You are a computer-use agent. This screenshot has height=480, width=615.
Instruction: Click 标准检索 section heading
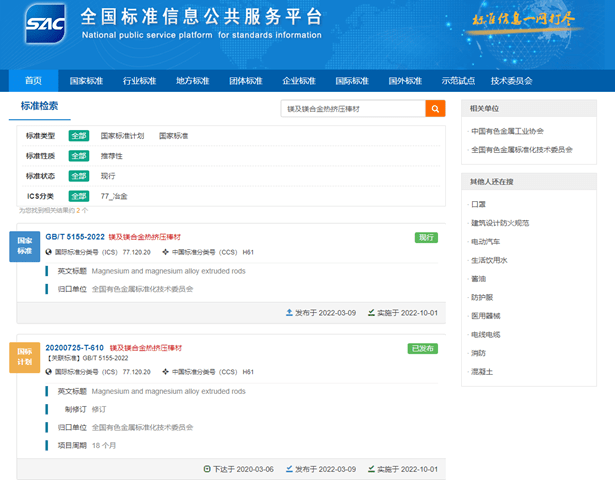[39, 106]
